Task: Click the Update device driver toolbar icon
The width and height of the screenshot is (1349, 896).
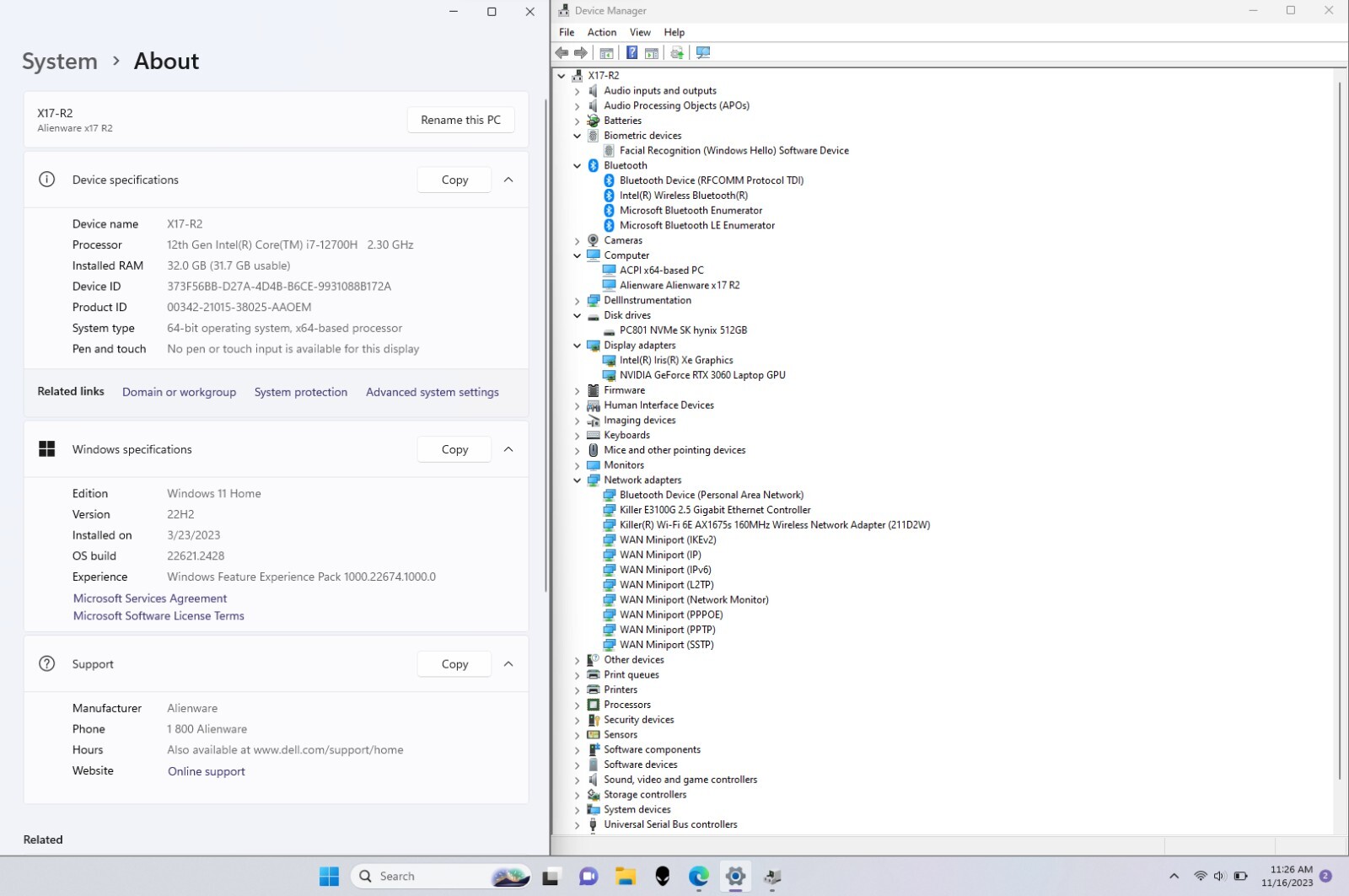Action: [x=676, y=53]
